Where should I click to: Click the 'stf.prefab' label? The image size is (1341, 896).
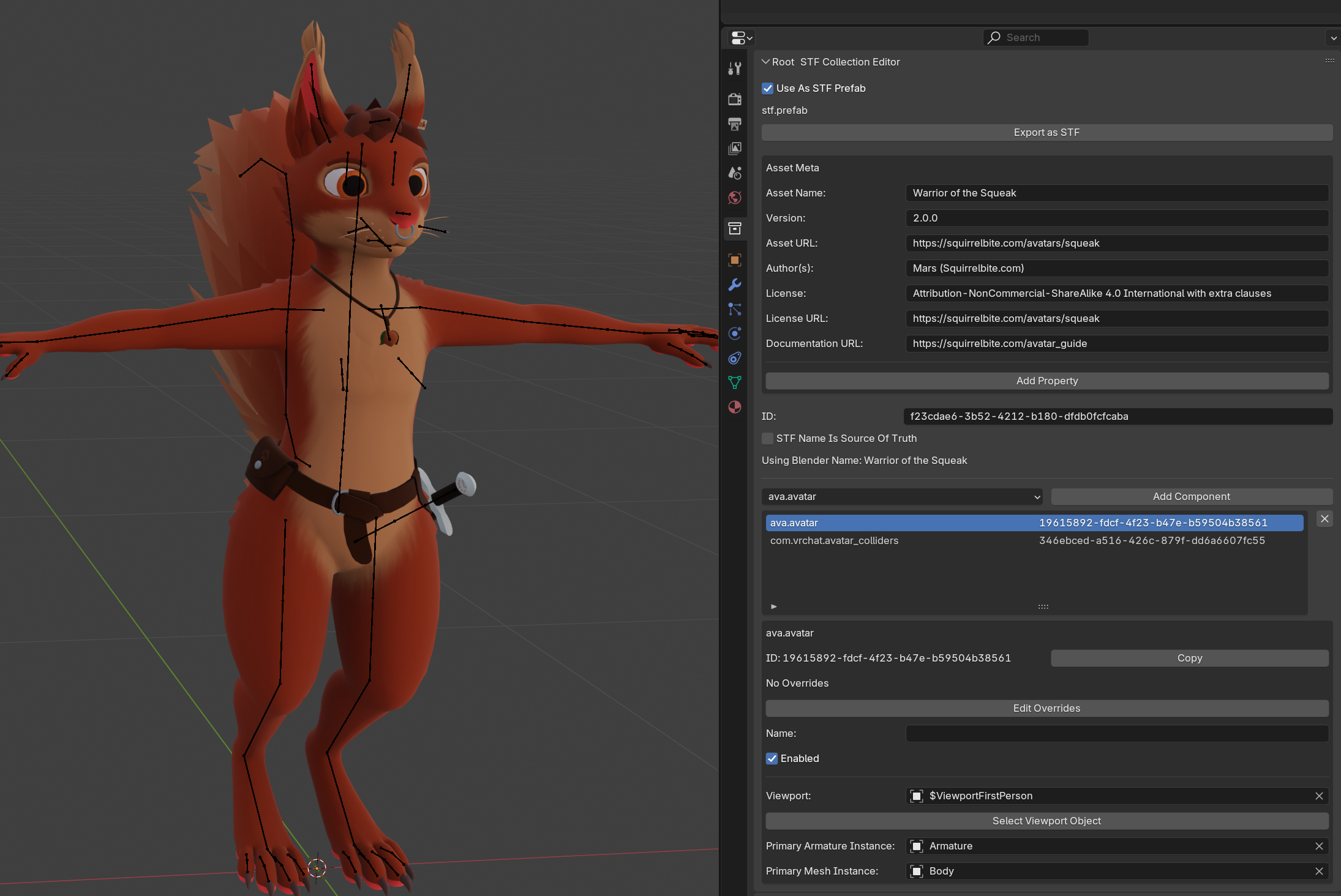pyautogui.click(x=784, y=110)
